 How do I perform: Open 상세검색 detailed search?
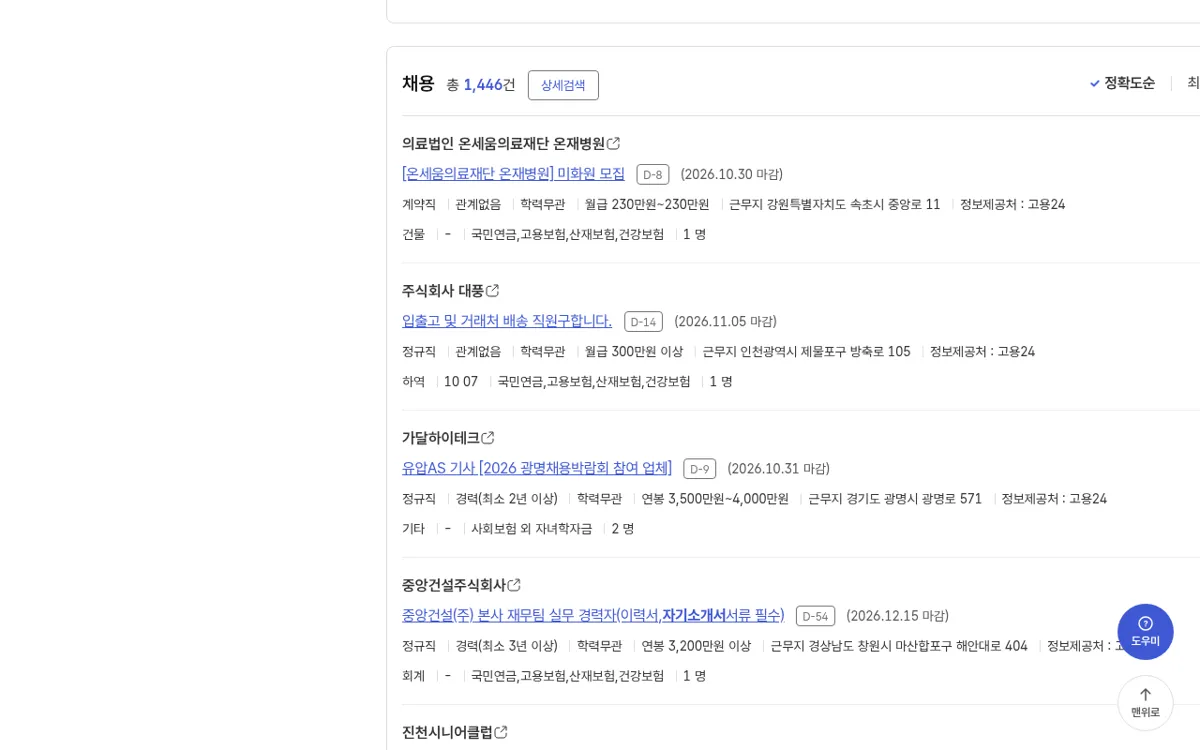(x=563, y=85)
